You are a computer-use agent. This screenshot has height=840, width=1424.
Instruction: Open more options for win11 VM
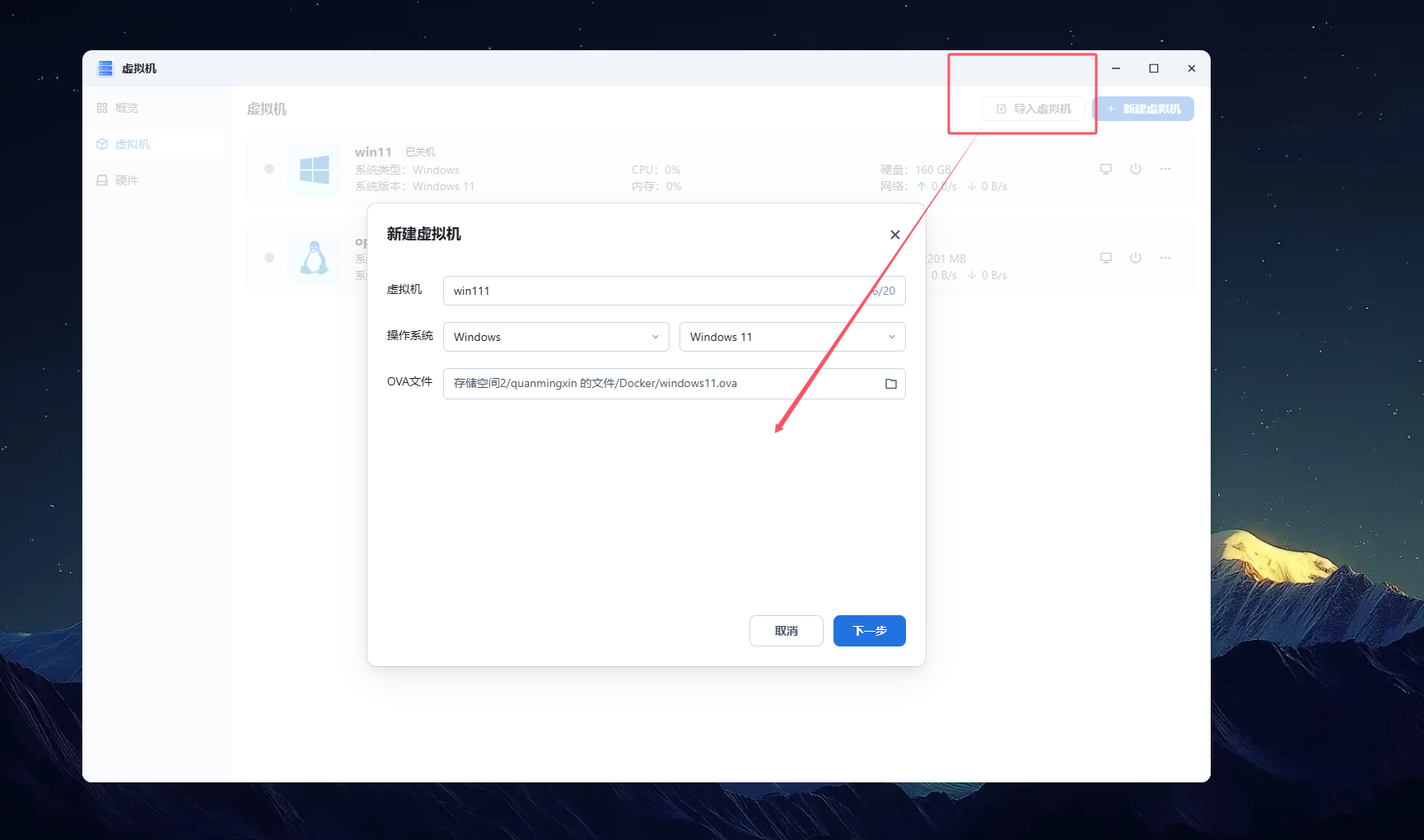point(1165,169)
